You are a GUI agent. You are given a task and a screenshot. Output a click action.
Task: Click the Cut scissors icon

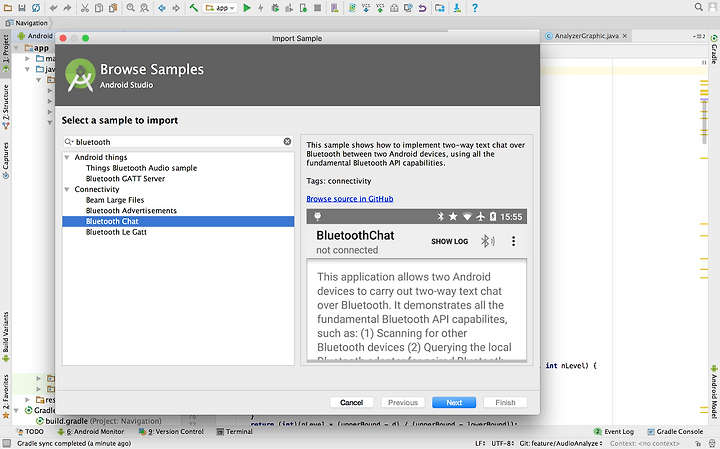pyautogui.click(x=84, y=8)
